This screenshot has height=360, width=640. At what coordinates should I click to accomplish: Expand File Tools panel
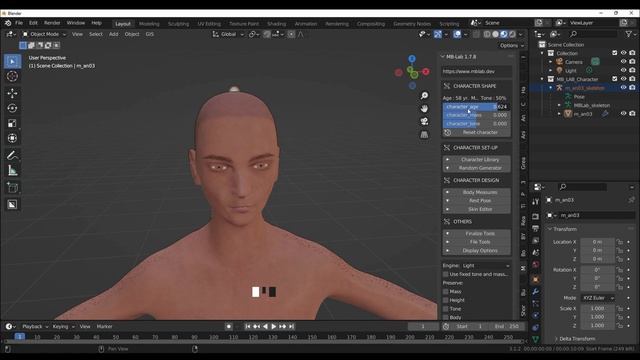click(476, 242)
